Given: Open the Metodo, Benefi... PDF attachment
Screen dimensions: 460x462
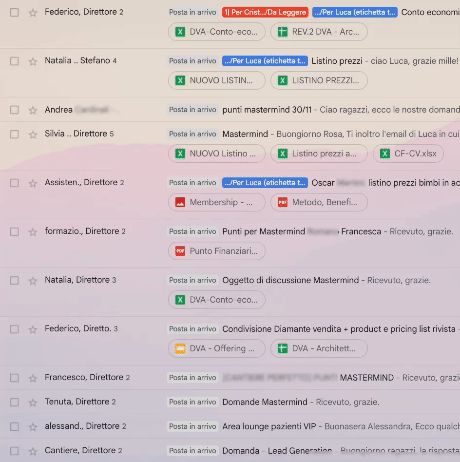Looking at the screenshot, I should (x=319, y=202).
